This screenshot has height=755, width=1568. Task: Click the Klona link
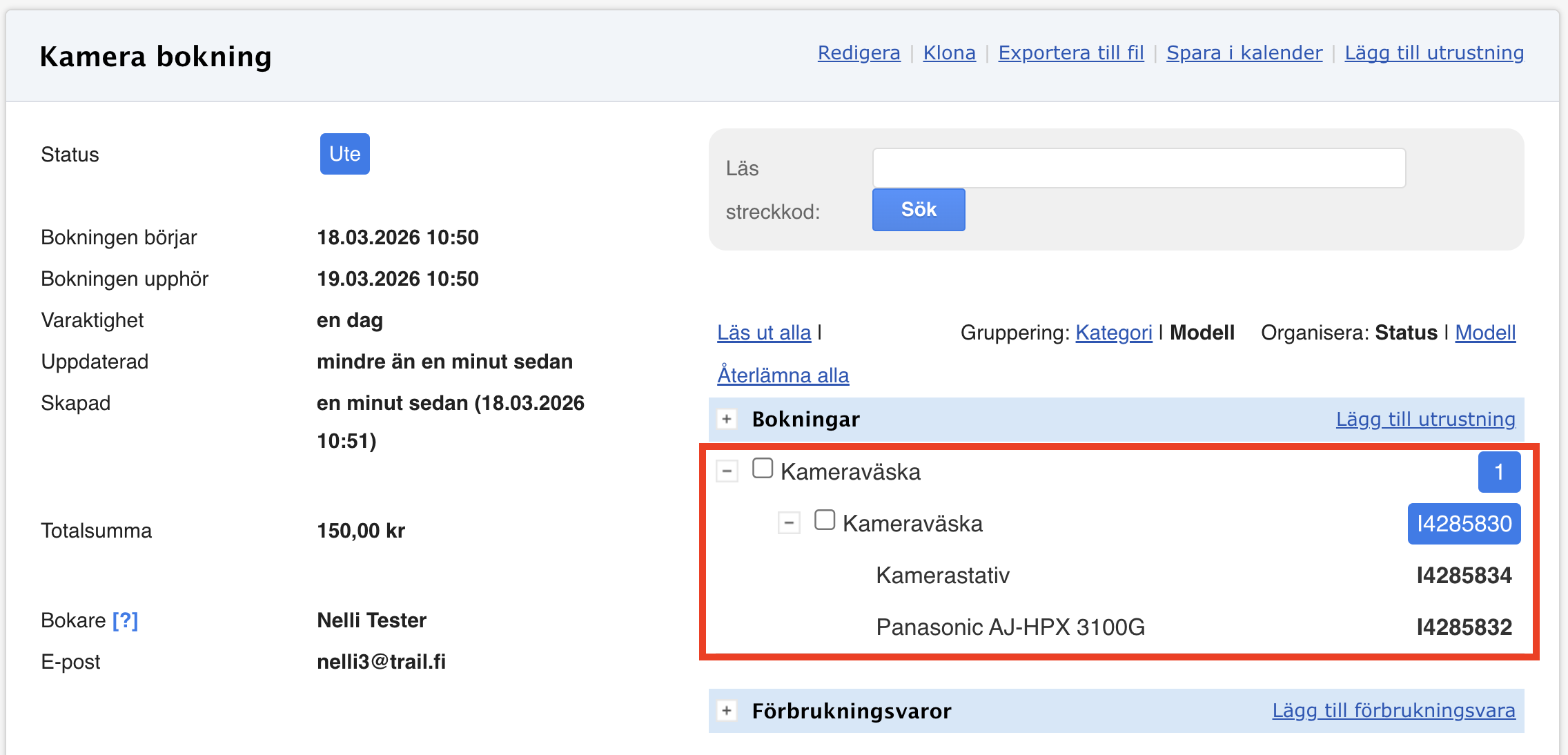point(949,52)
